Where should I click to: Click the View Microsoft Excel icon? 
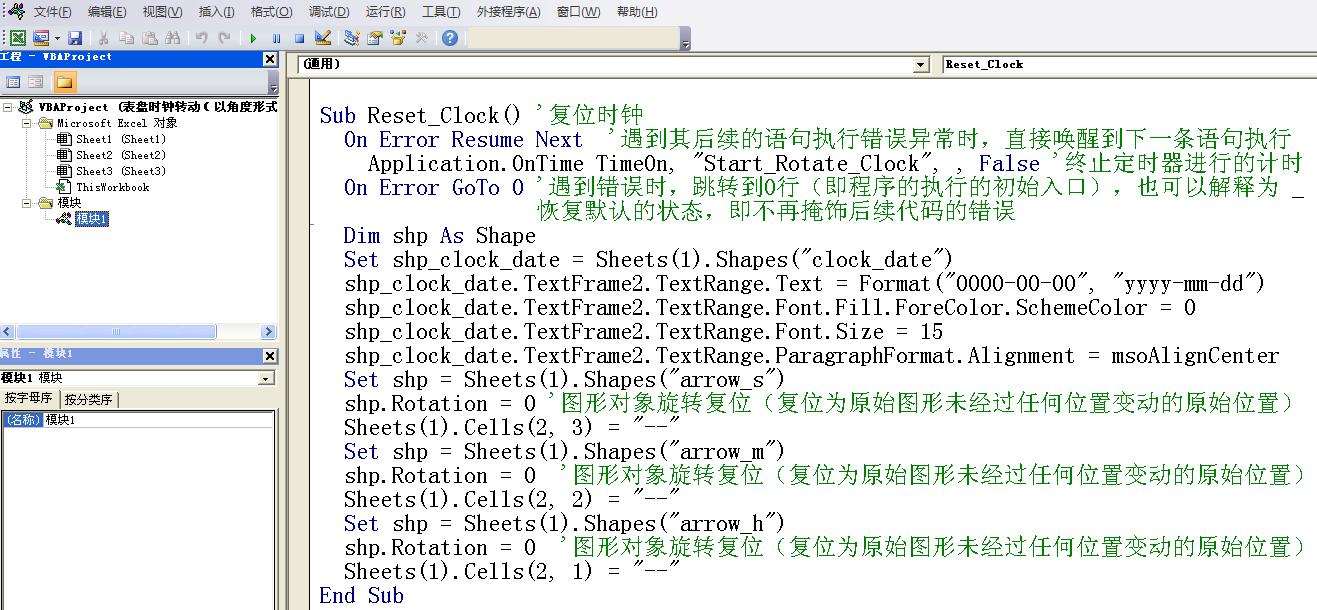tap(18, 39)
